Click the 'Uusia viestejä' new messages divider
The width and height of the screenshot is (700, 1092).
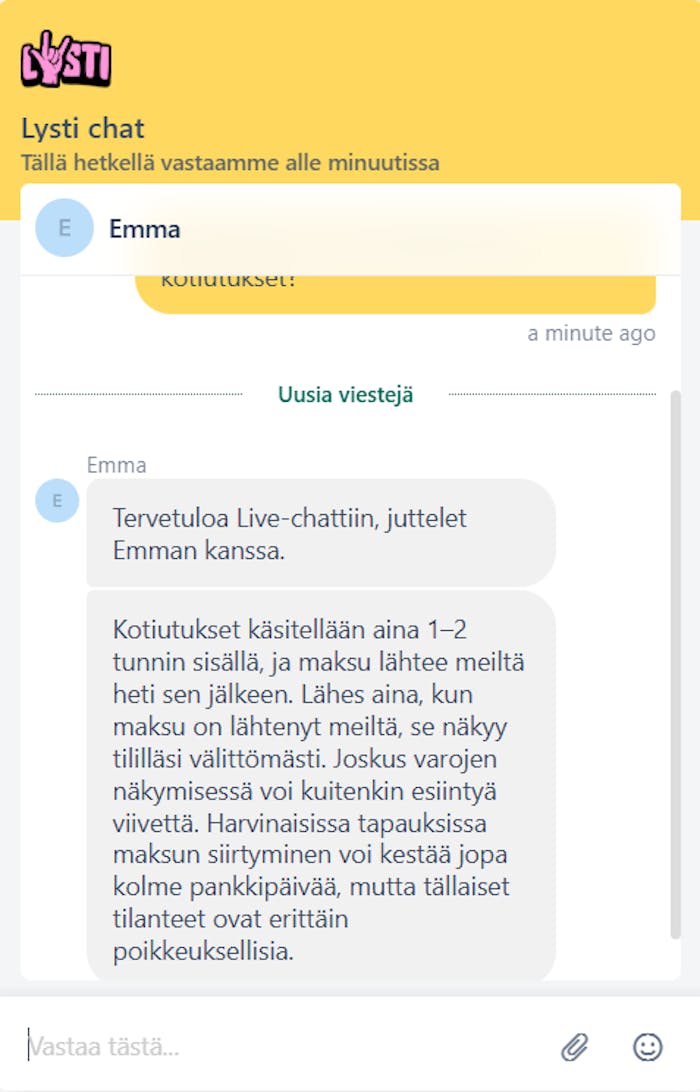(346, 395)
